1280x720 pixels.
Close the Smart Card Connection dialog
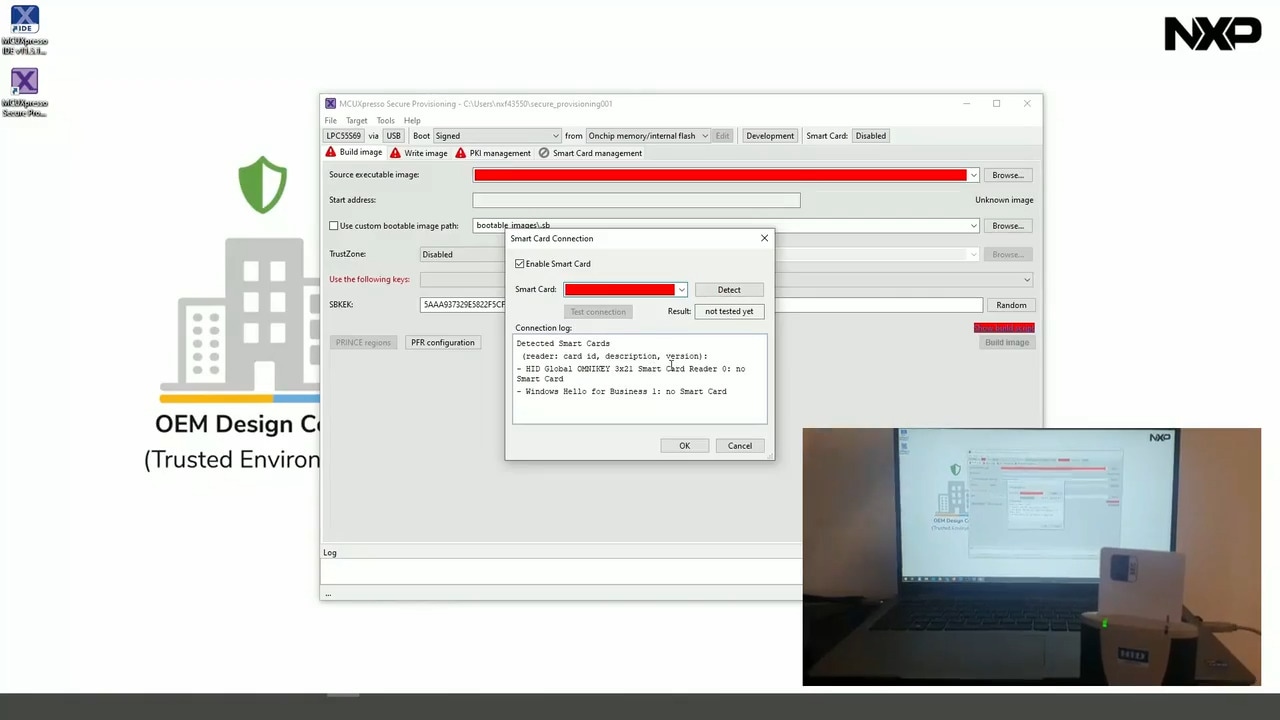point(765,238)
